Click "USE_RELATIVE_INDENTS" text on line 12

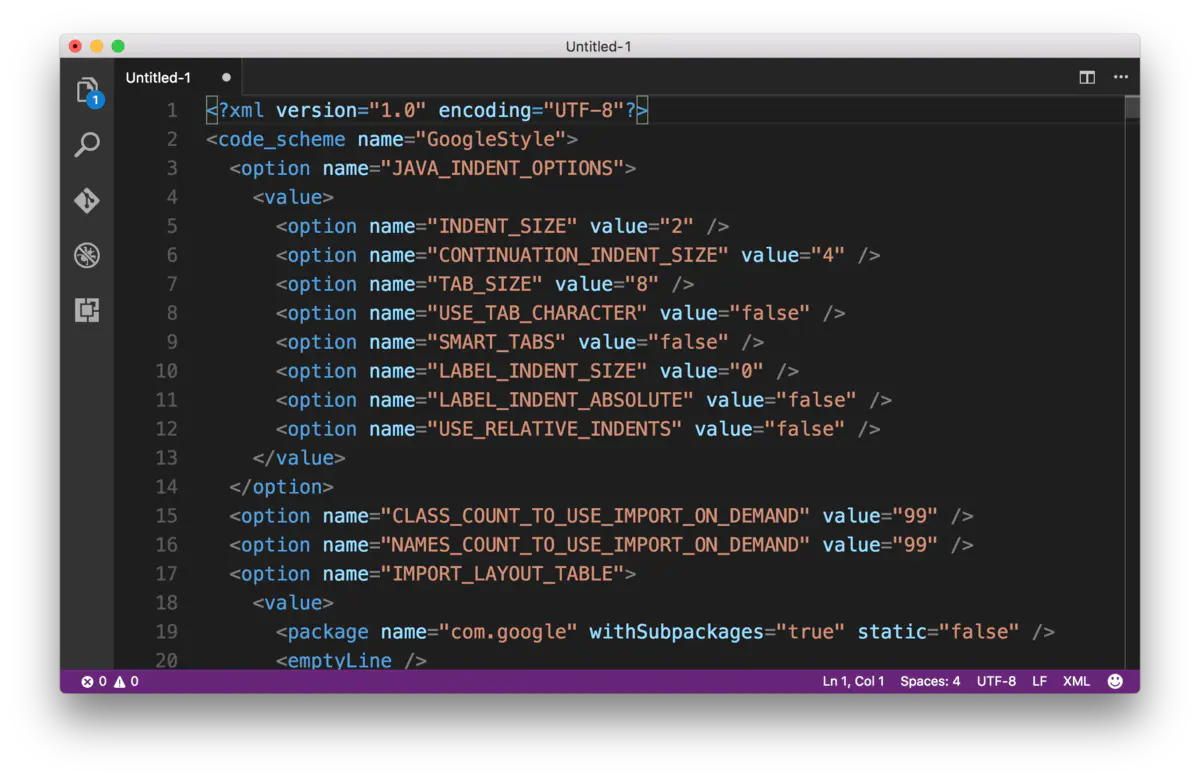click(x=555, y=430)
